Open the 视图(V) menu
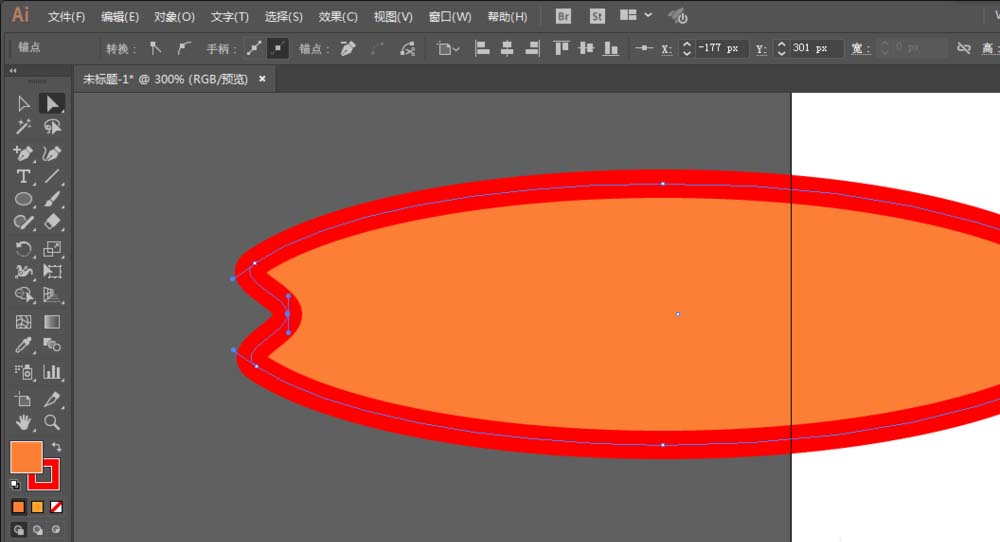This screenshot has height=542, width=1000. 393,17
